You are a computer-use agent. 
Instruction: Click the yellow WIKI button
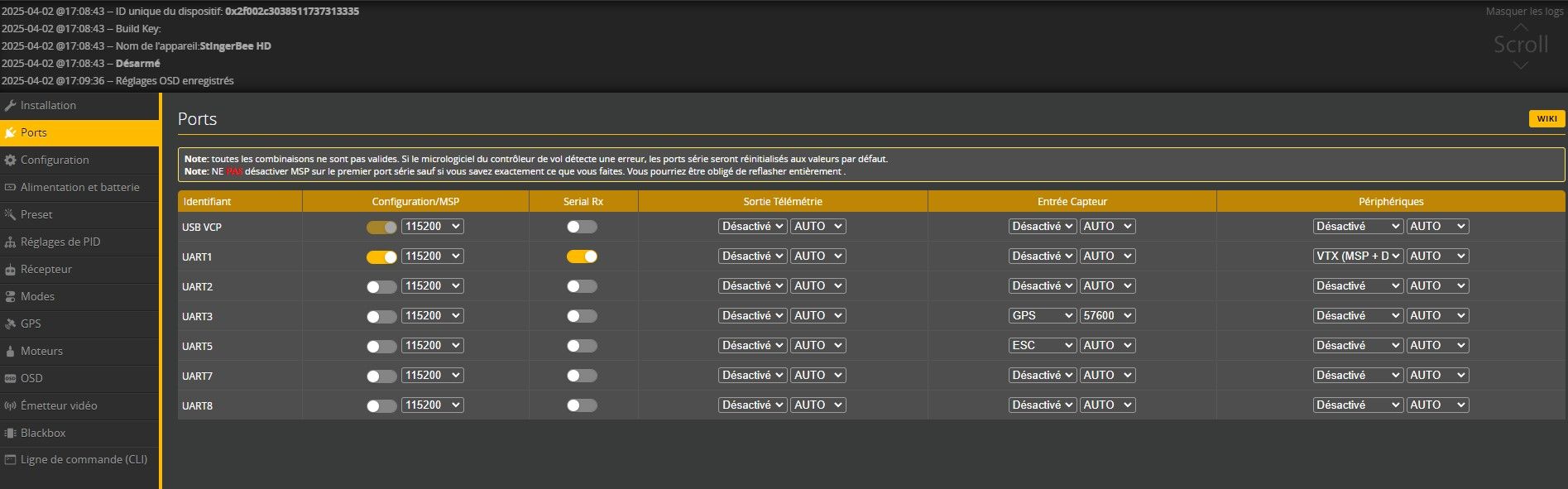click(x=1546, y=119)
